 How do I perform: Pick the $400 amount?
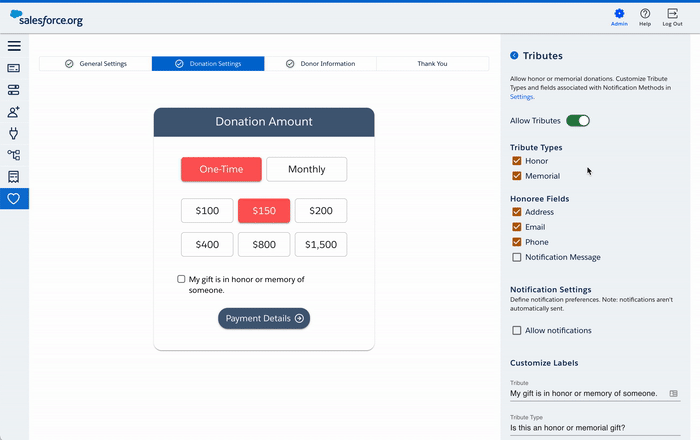(207, 245)
